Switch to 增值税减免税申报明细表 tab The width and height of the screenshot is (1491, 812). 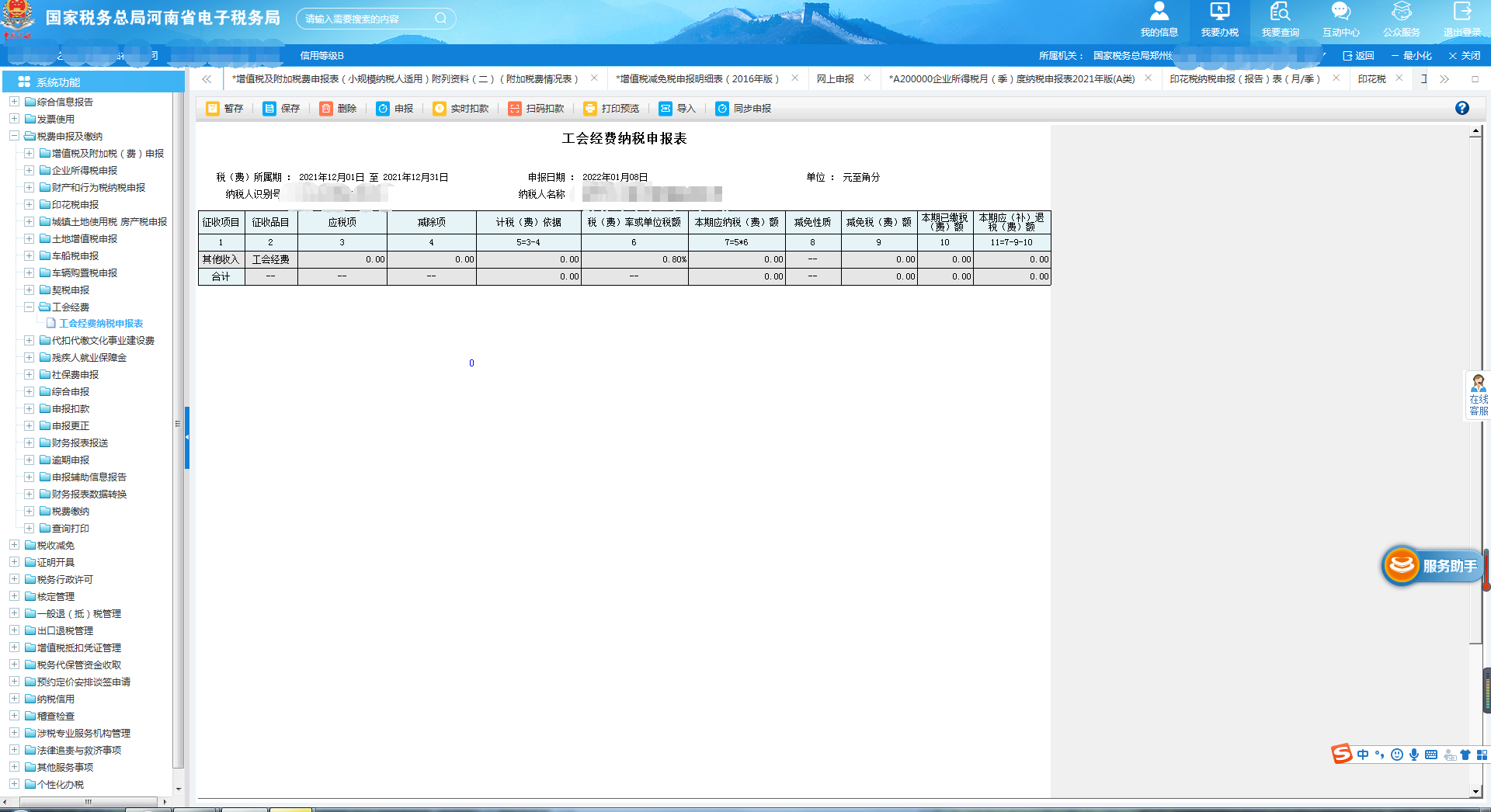tap(697, 79)
